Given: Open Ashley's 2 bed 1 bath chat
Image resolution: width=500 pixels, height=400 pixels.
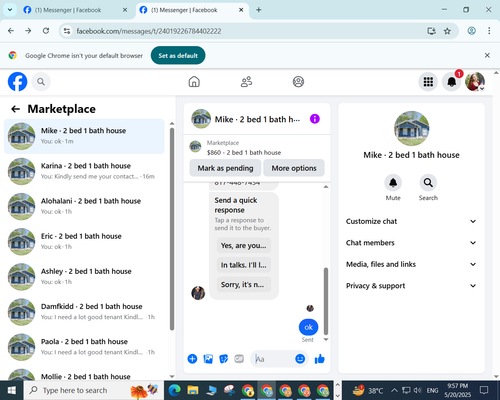Looking at the screenshot, I should tap(84, 276).
